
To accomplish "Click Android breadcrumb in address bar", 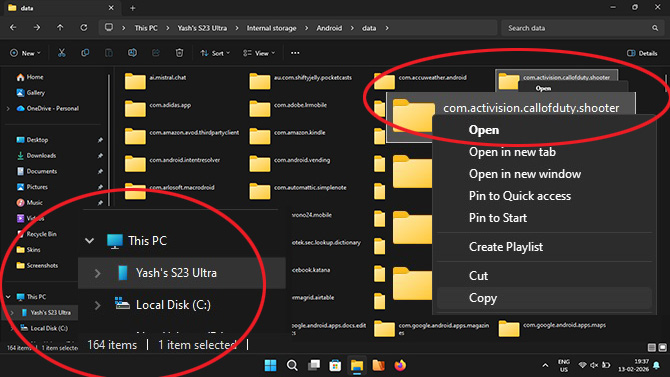I will (x=329, y=28).
